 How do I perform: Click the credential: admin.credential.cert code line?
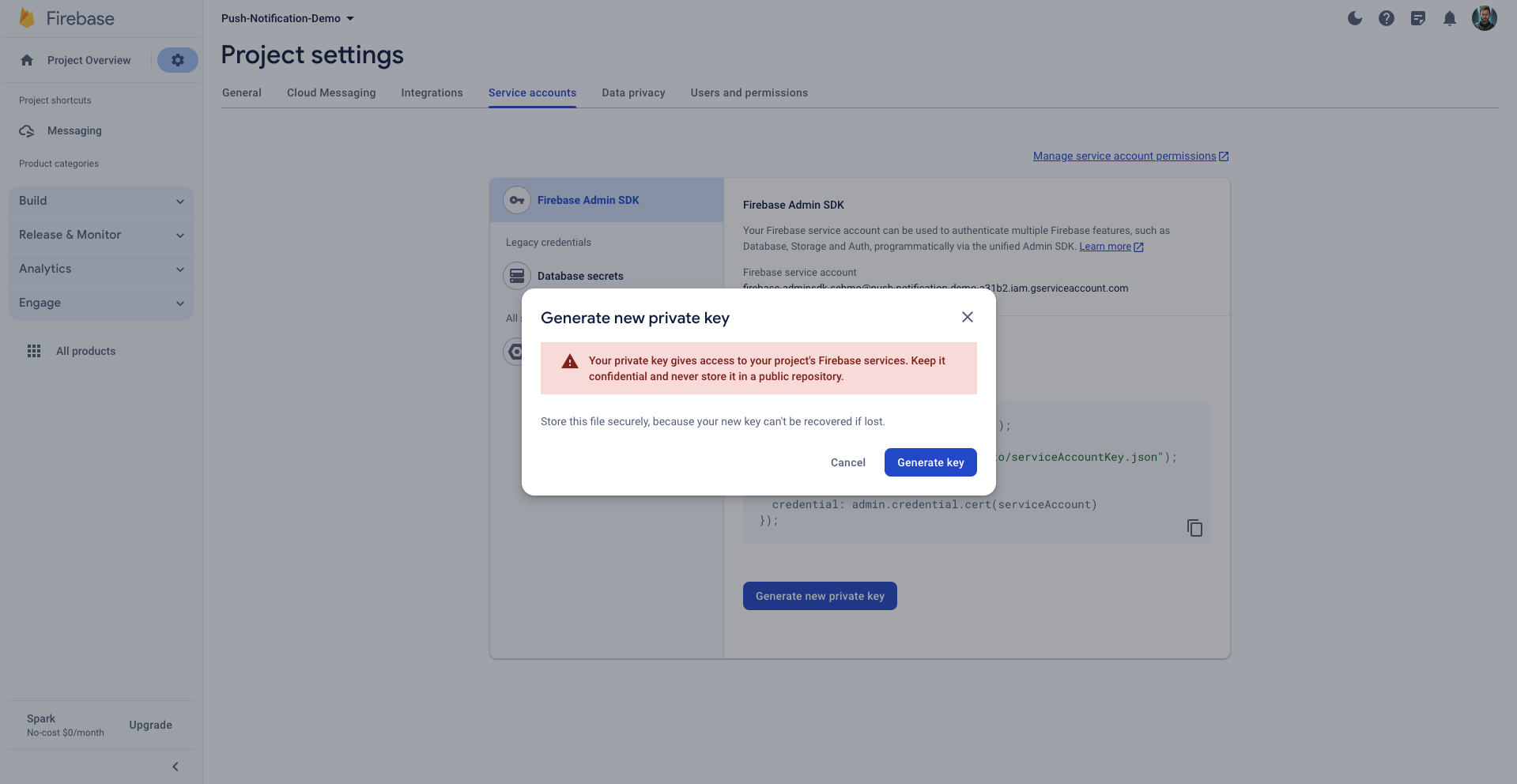click(935, 504)
